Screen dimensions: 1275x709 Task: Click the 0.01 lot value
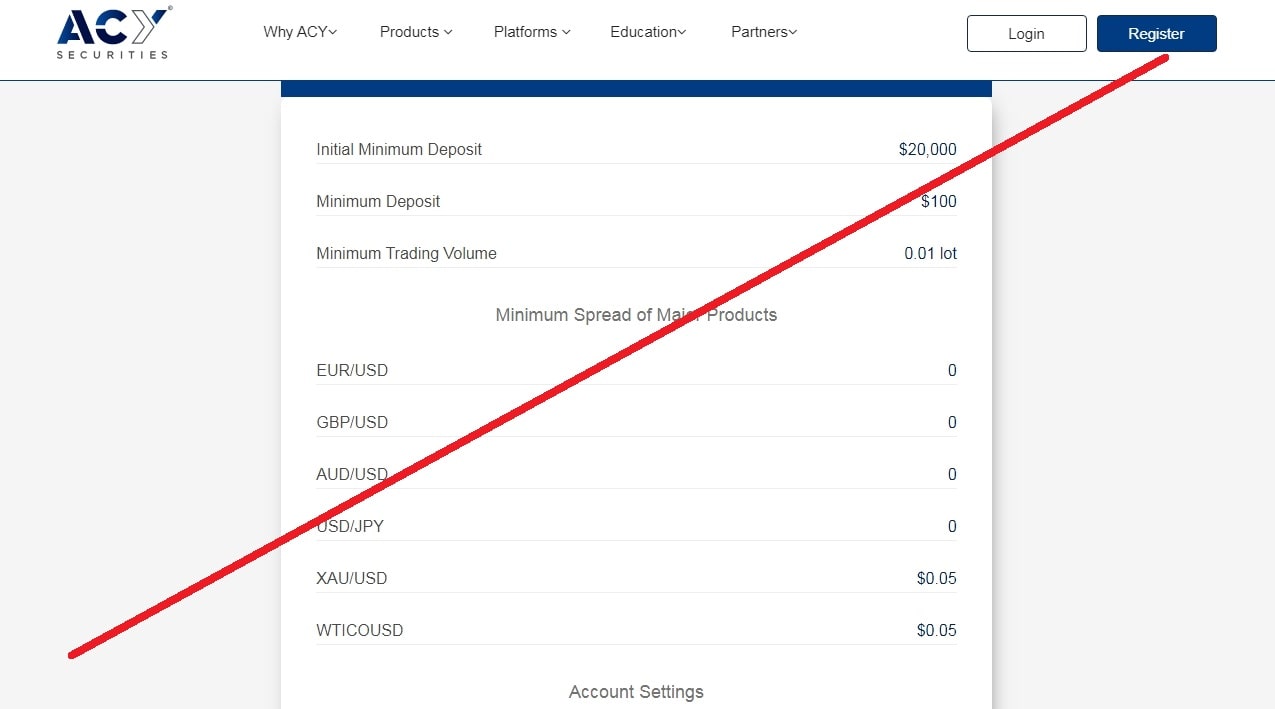pos(930,254)
